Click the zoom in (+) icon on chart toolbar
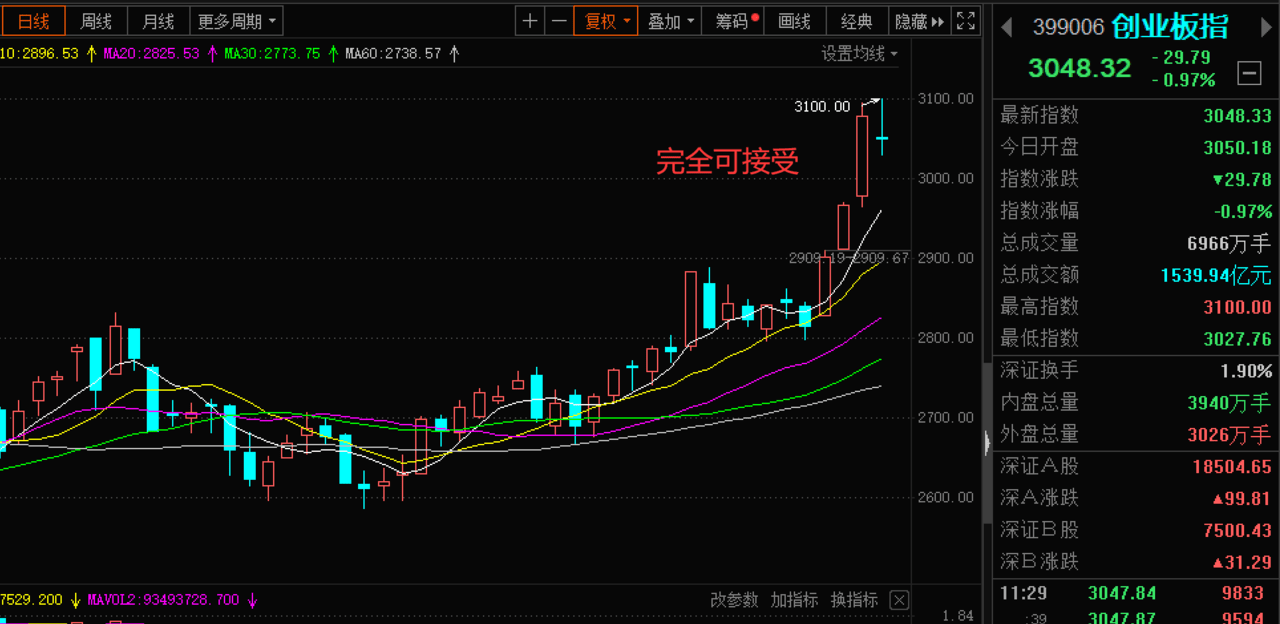Image resolution: width=1280 pixels, height=624 pixels. [x=529, y=20]
